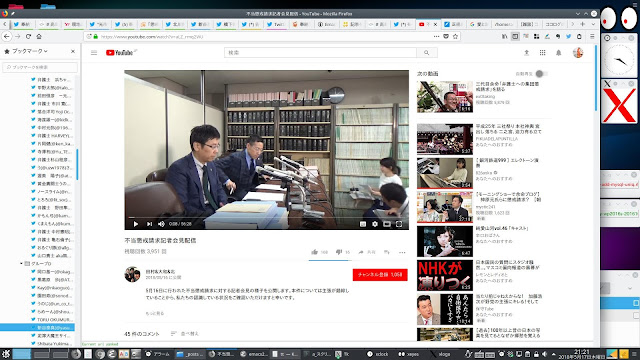Save page to Pocket icon
The width and height of the screenshot is (640, 360).
(446, 36)
